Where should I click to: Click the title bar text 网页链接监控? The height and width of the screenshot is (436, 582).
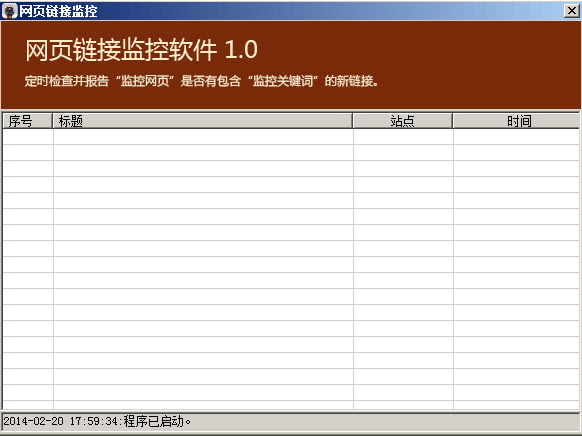tap(58, 11)
